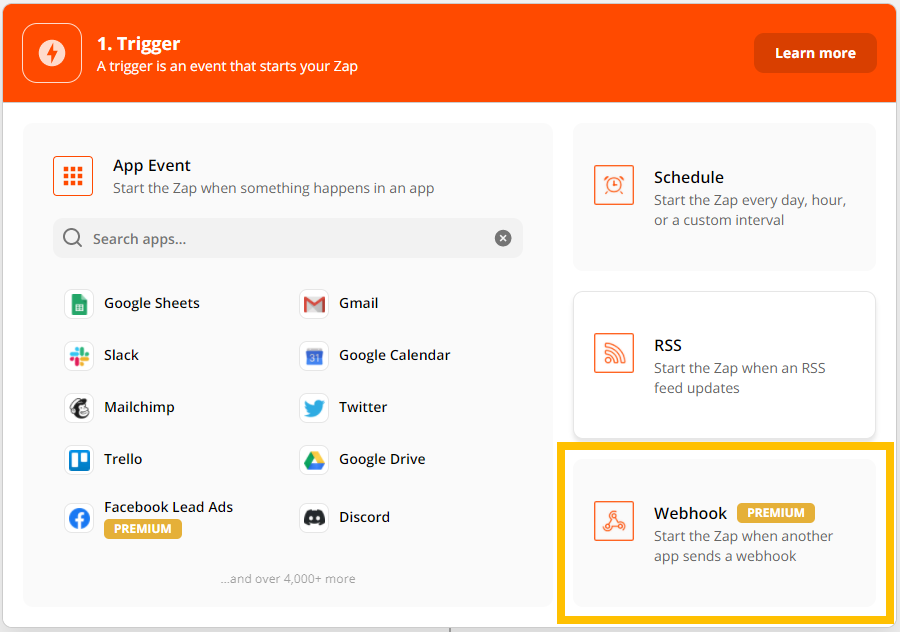Open the Learn more button
Screen dimensions: 900x632
pos(815,53)
